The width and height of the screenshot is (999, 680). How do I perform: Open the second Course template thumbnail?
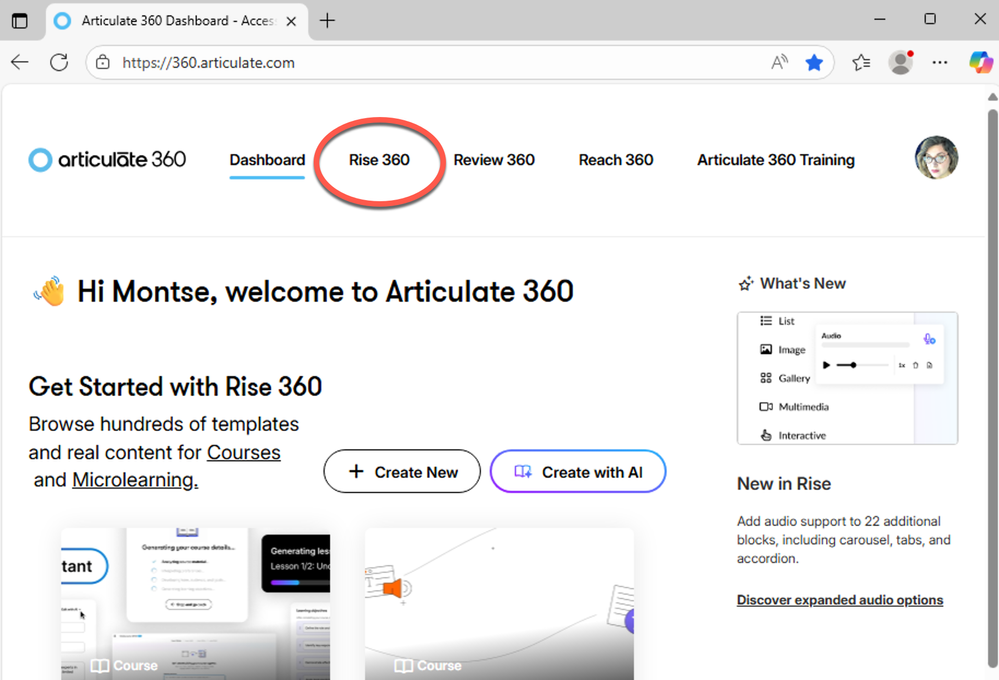click(x=499, y=603)
